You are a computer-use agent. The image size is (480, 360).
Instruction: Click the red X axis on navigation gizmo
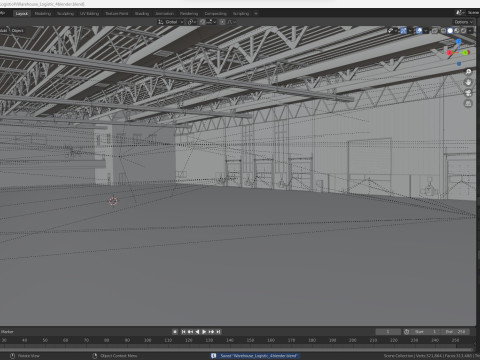click(x=449, y=53)
